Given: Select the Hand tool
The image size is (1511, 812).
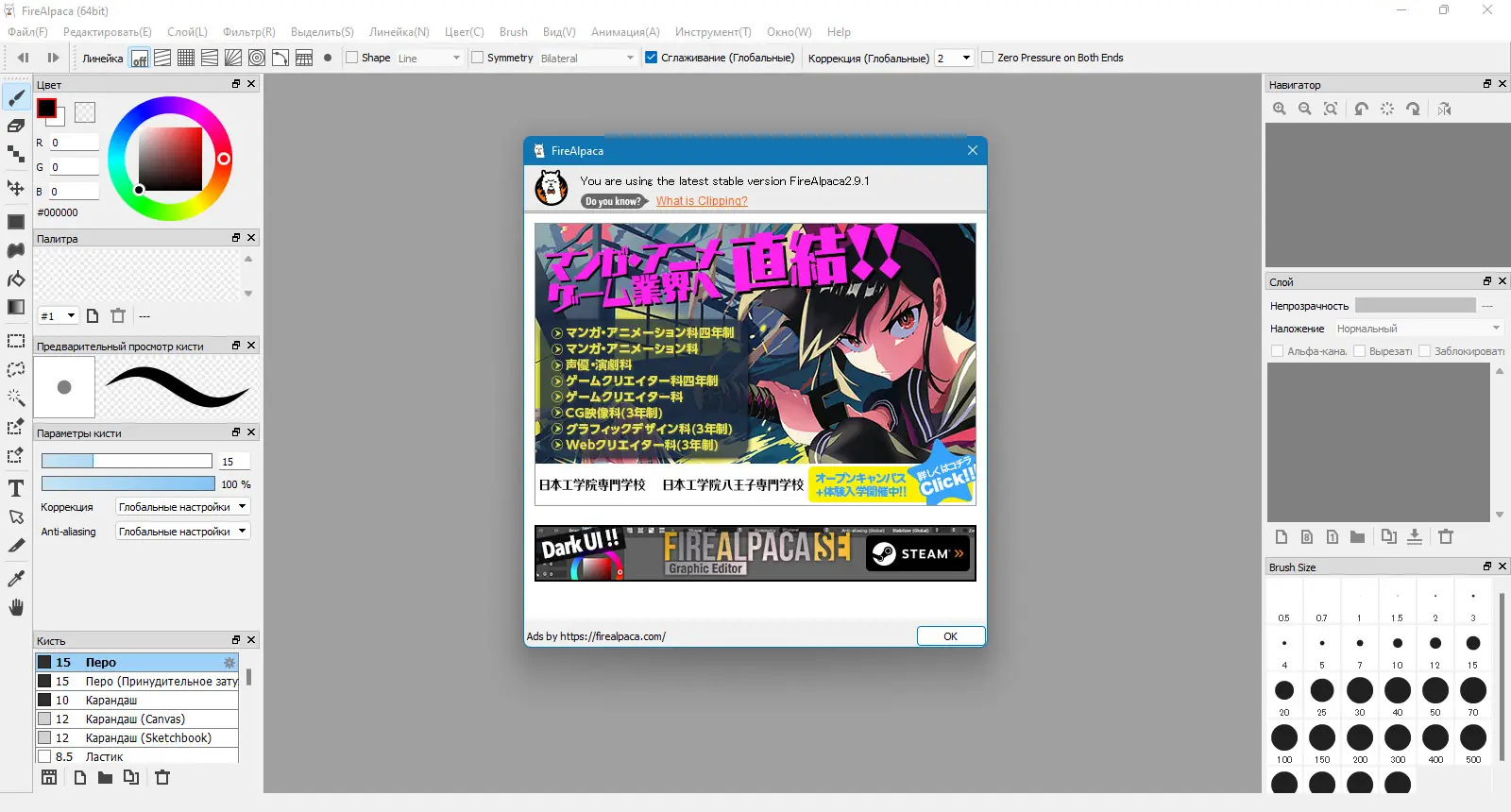Looking at the screenshot, I should click(16, 607).
